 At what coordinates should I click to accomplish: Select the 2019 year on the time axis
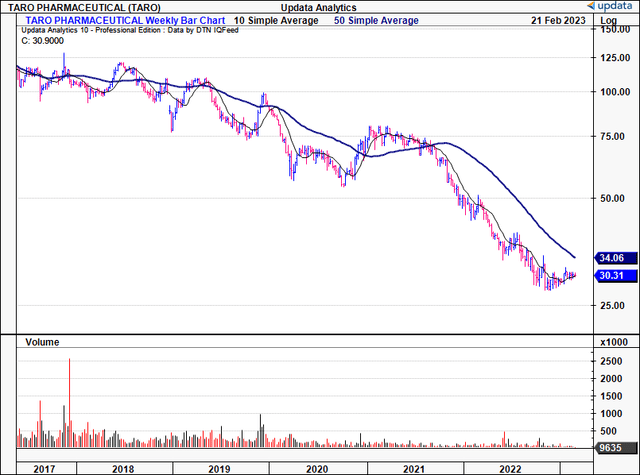tap(220, 469)
